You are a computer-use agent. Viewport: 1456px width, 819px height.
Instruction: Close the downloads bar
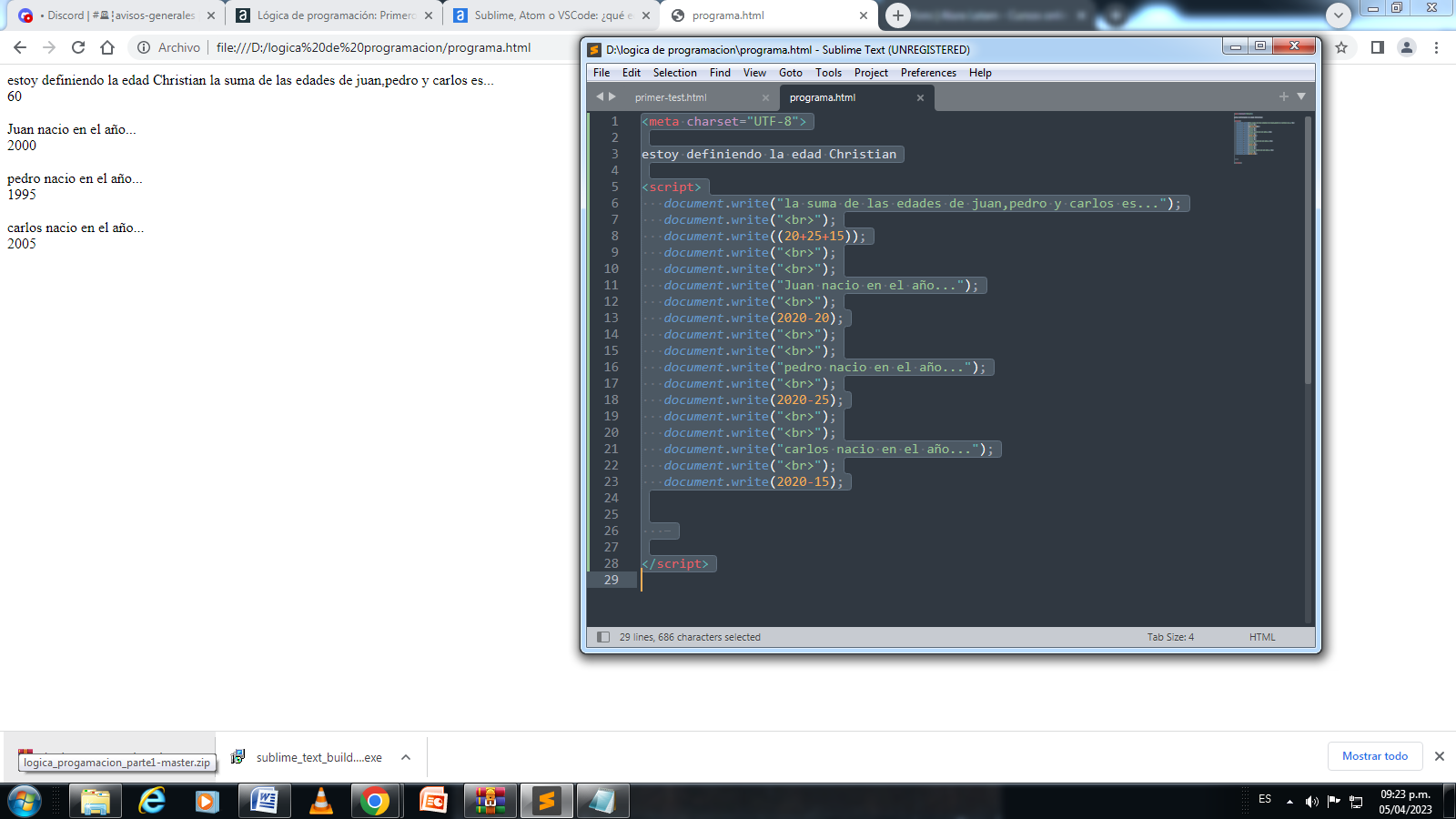point(1440,756)
